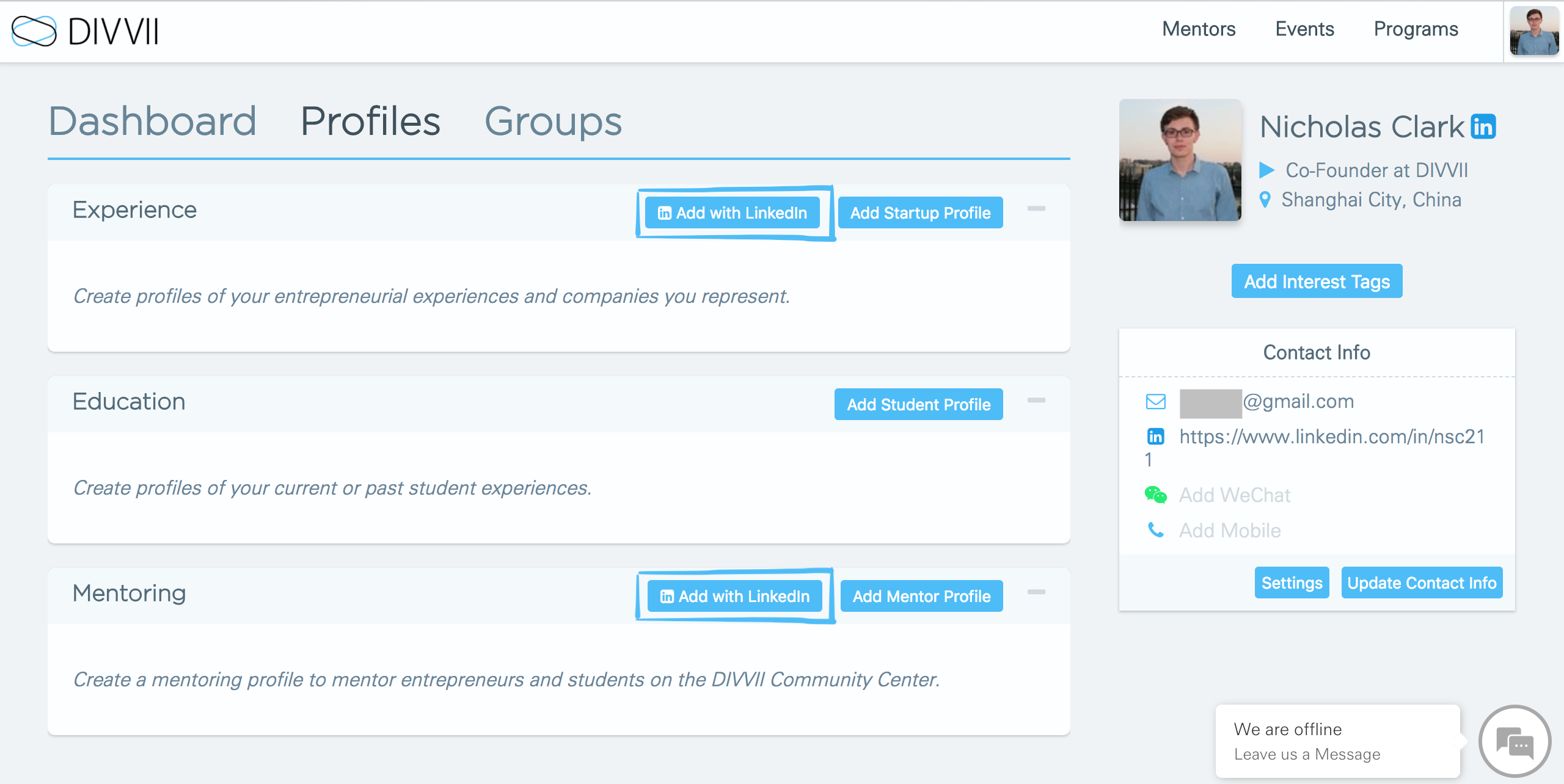Click Add Student Profile

tap(918, 405)
